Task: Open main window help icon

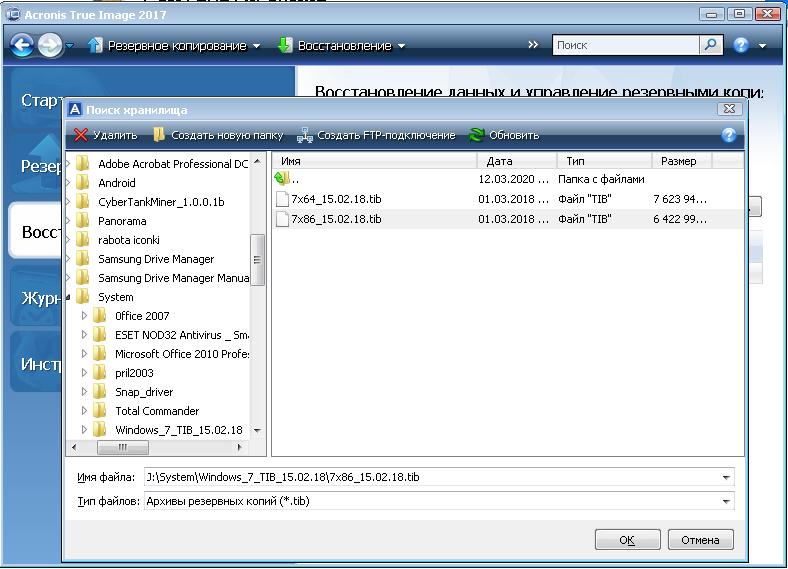Action: coord(741,45)
